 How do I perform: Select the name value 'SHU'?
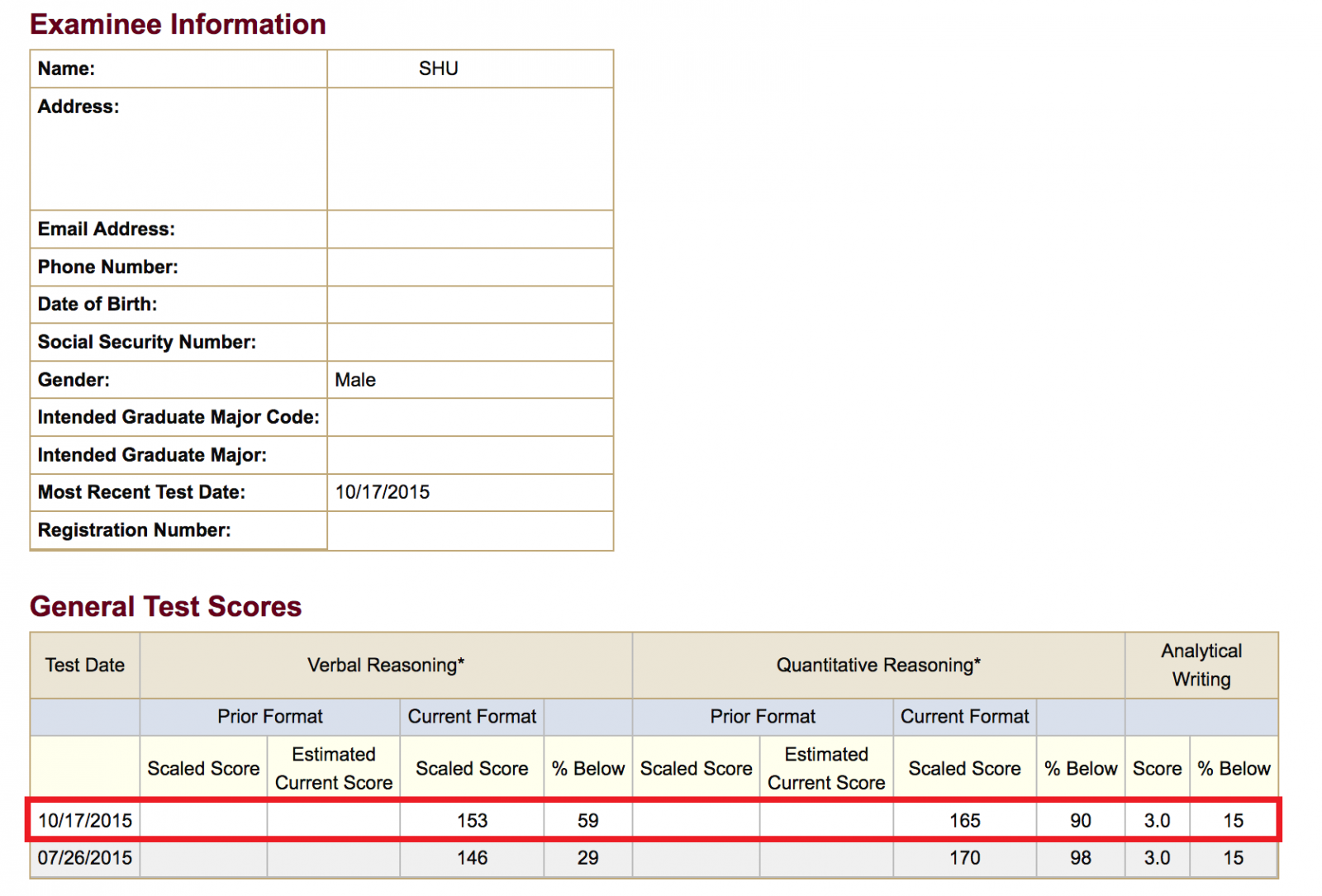[x=438, y=69]
